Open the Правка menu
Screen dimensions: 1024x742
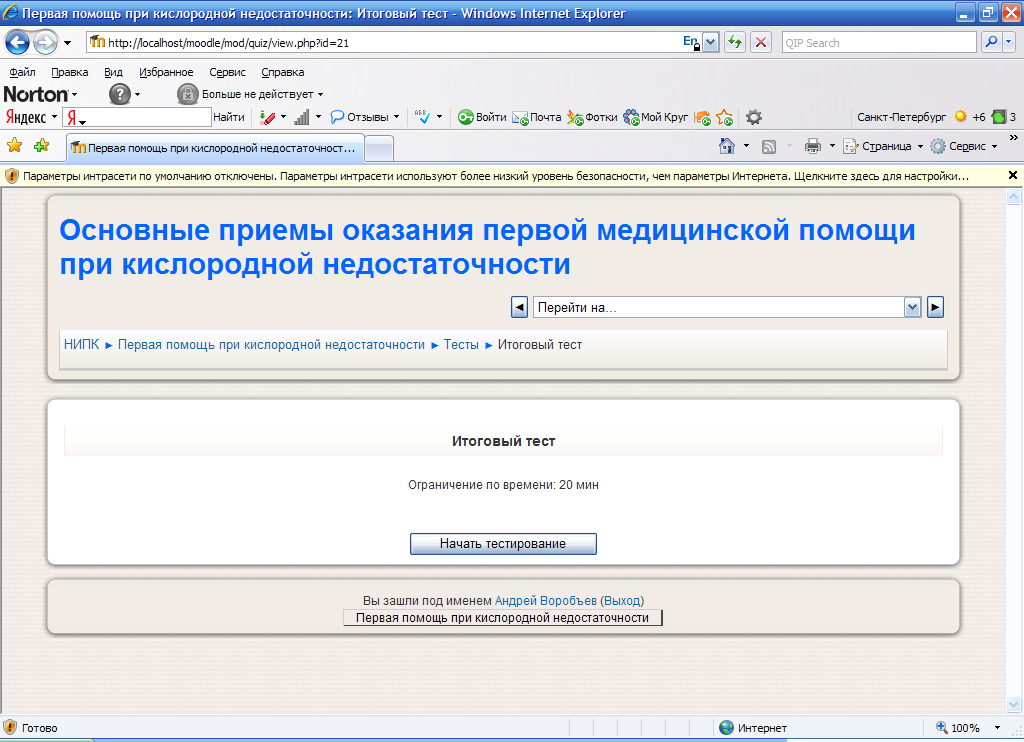(x=70, y=72)
